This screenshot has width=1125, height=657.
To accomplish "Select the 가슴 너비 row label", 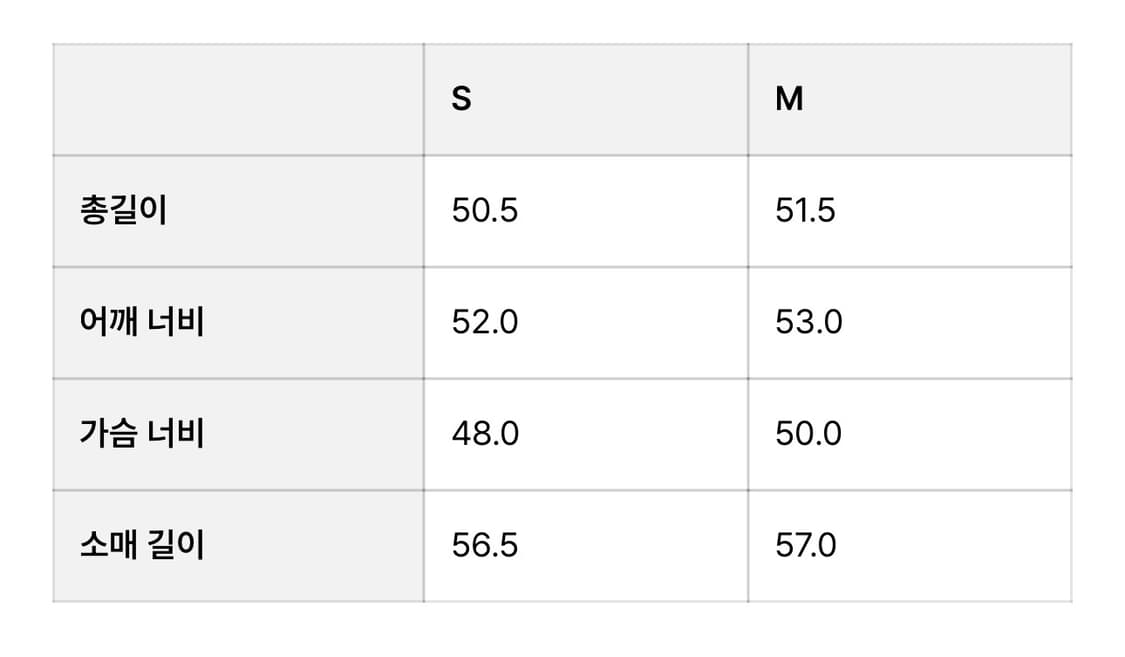I will coord(142,434).
